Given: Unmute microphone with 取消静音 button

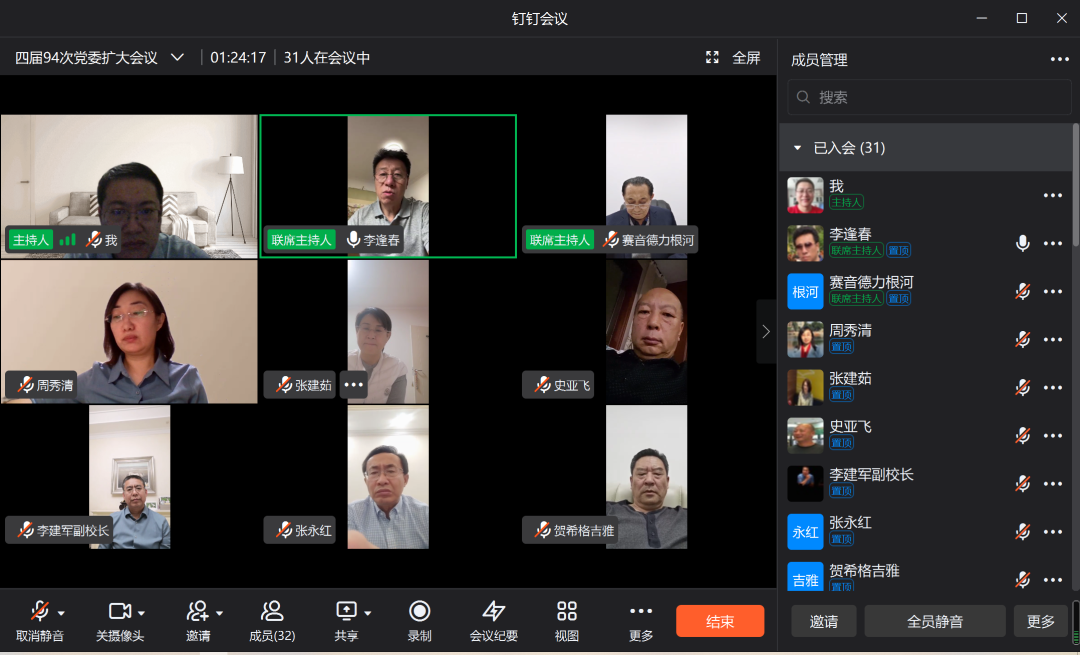Looking at the screenshot, I should point(39,621).
